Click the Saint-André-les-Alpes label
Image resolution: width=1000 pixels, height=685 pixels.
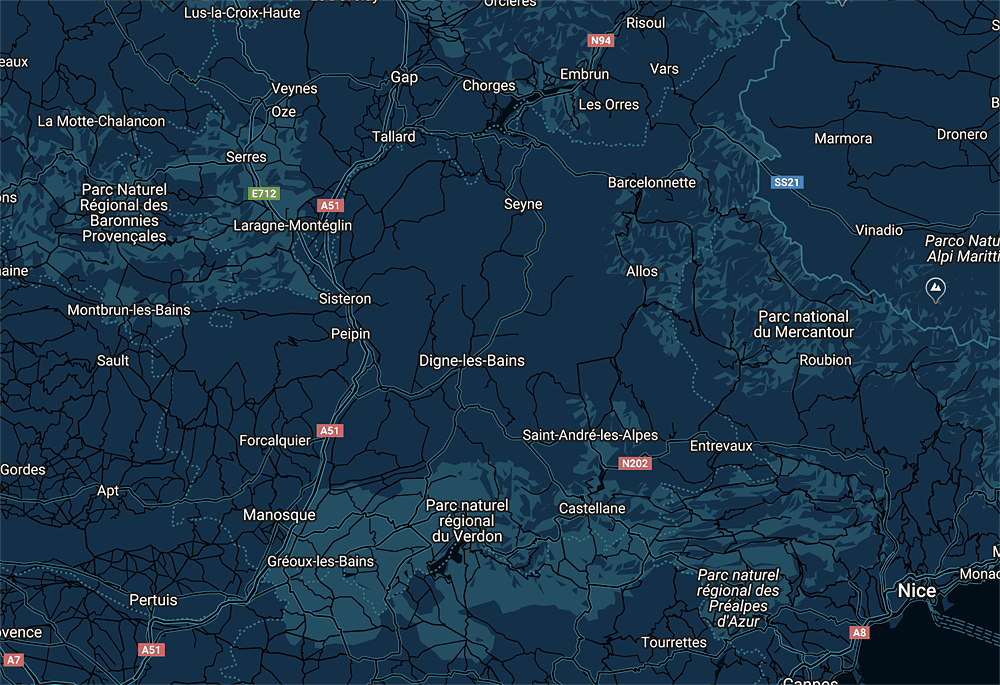[590, 435]
